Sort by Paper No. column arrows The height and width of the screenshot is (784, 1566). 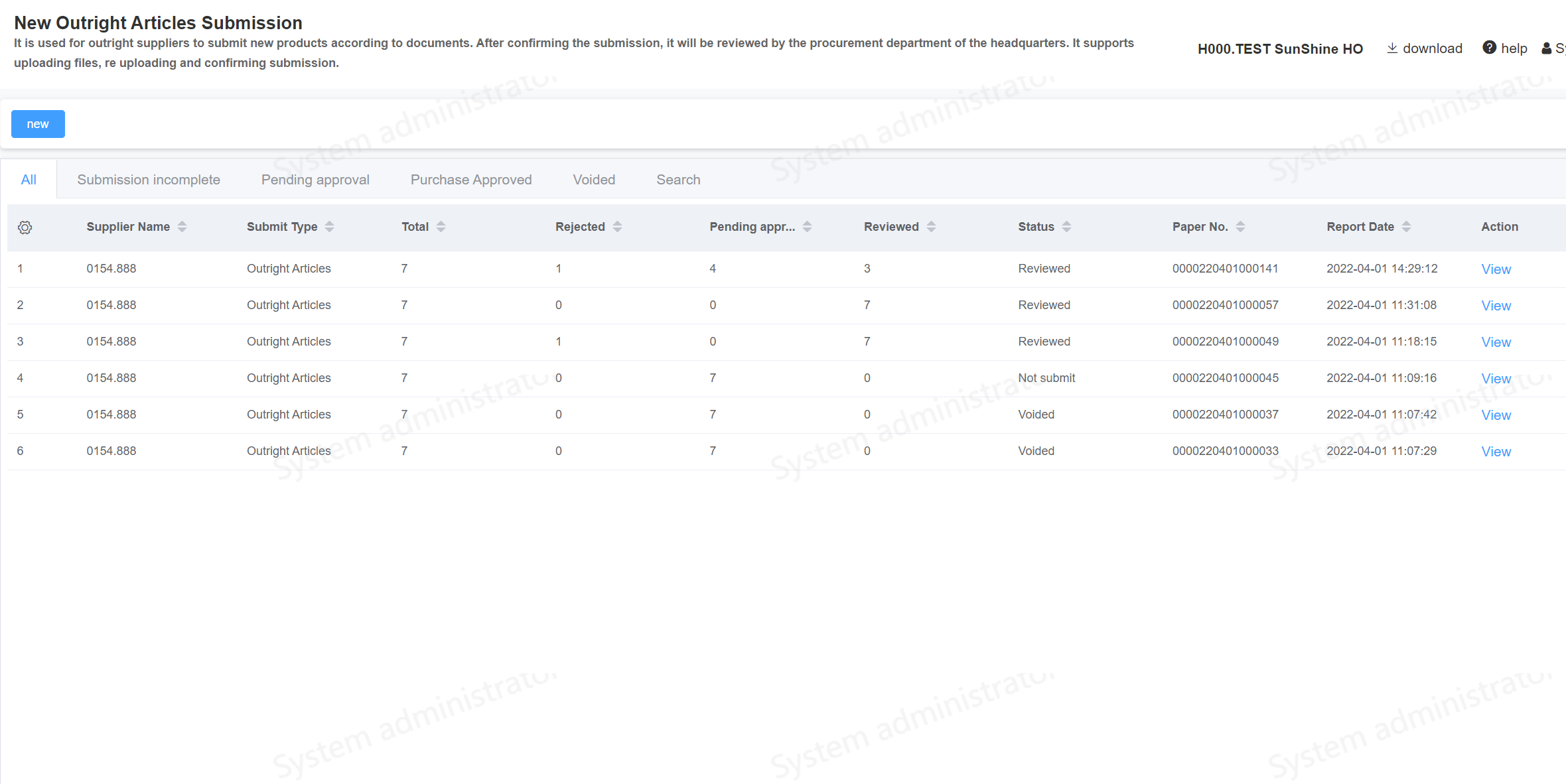point(1240,227)
